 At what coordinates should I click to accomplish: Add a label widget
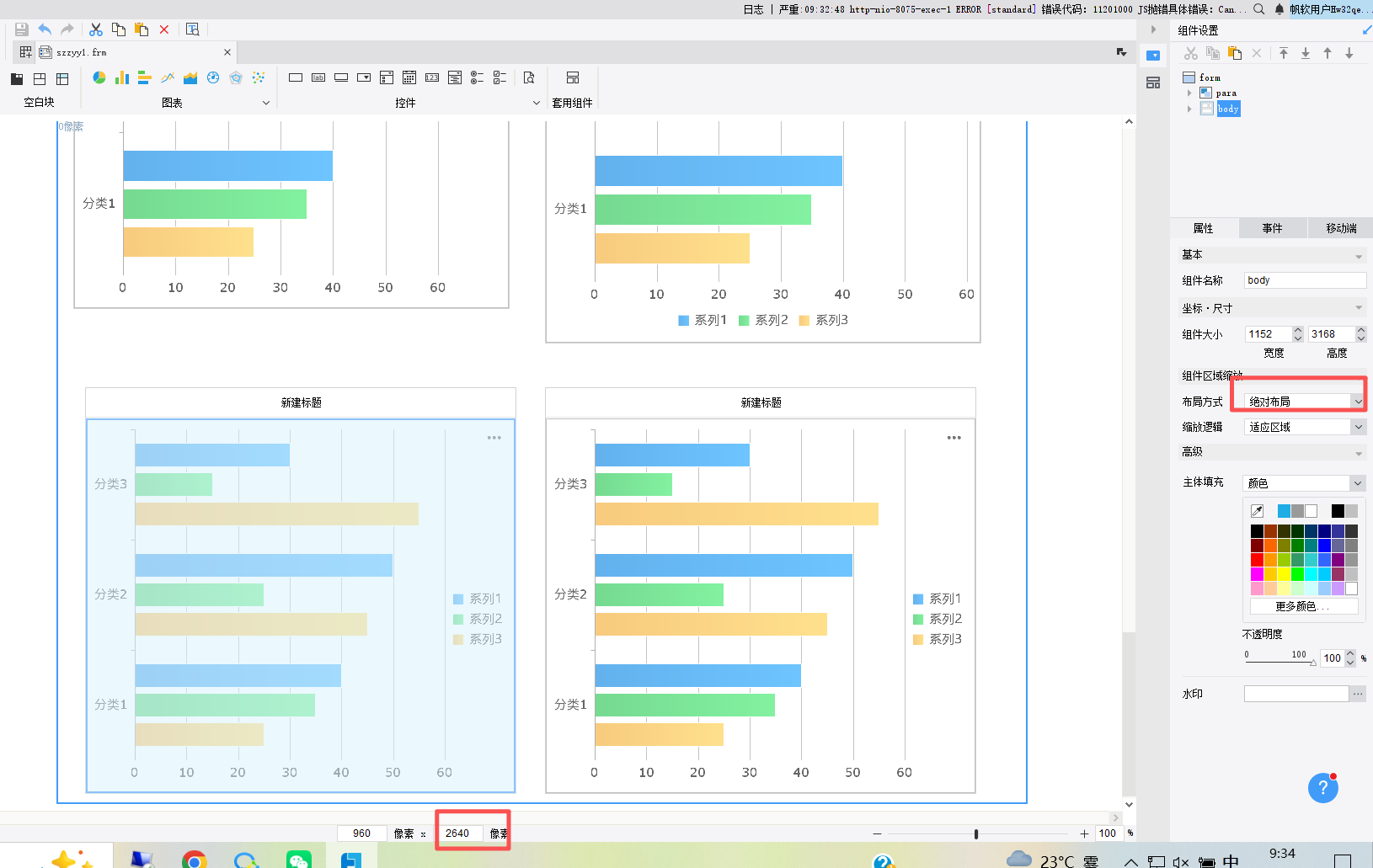pyautogui.click(x=318, y=77)
